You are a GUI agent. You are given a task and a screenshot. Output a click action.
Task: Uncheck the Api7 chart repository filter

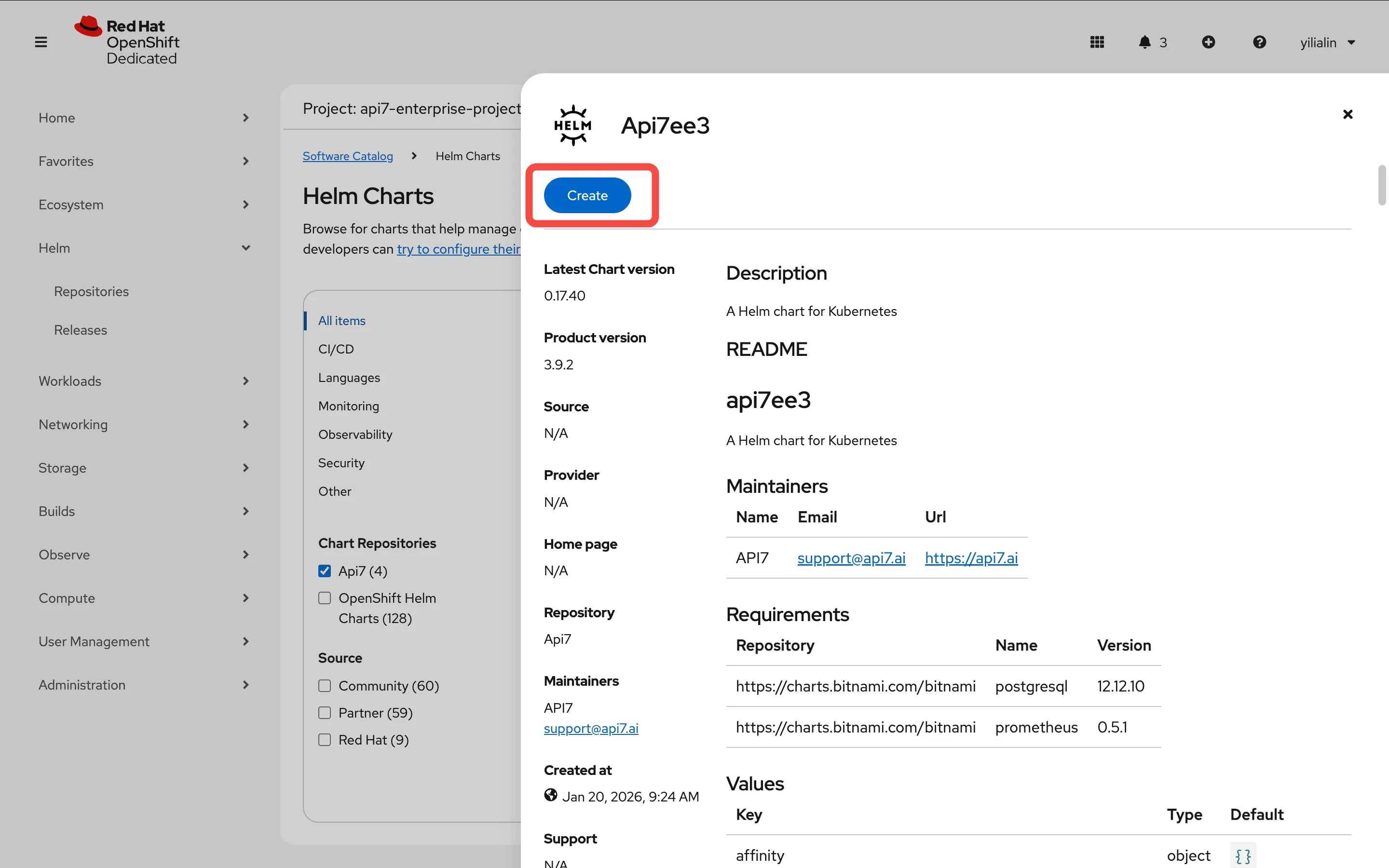click(x=324, y=570)
